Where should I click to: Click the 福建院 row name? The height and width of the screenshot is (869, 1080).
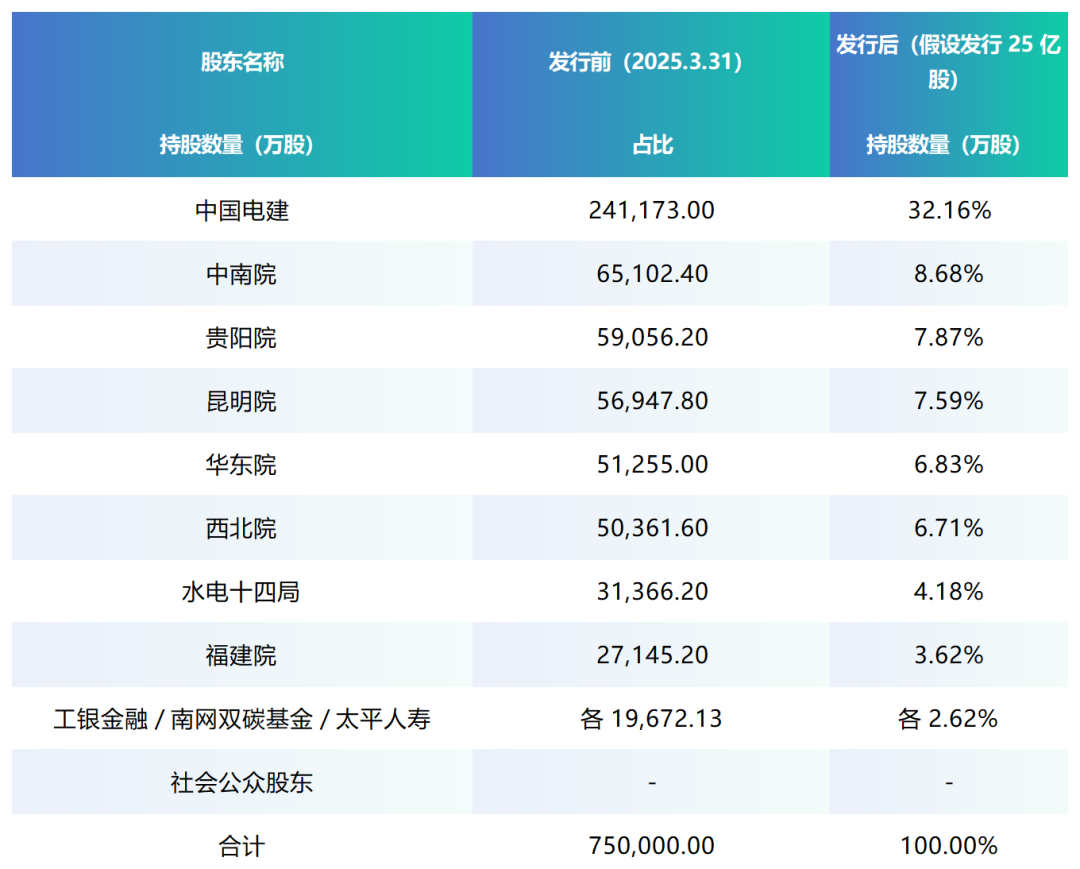click(x=242, y=655)
